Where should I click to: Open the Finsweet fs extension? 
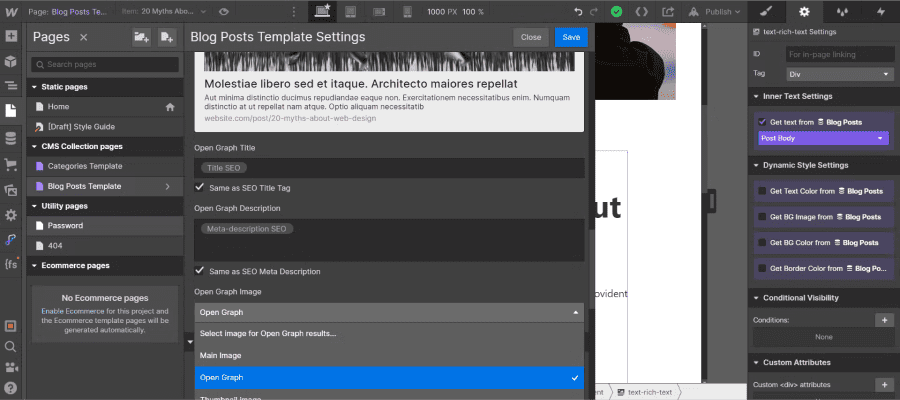tap(11, 265)
